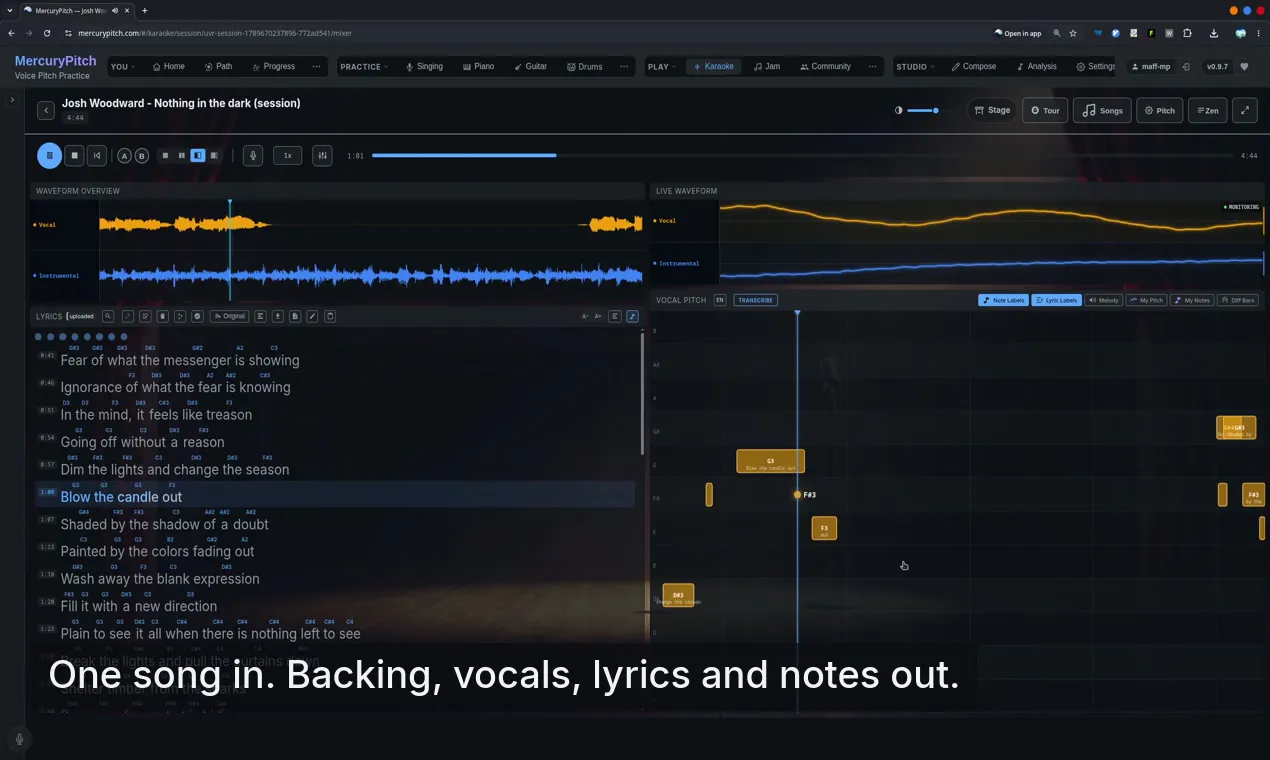Pause playback with the blue round button
The height and width of the screenshot is (760, 1270).
(x=49, y=155)
